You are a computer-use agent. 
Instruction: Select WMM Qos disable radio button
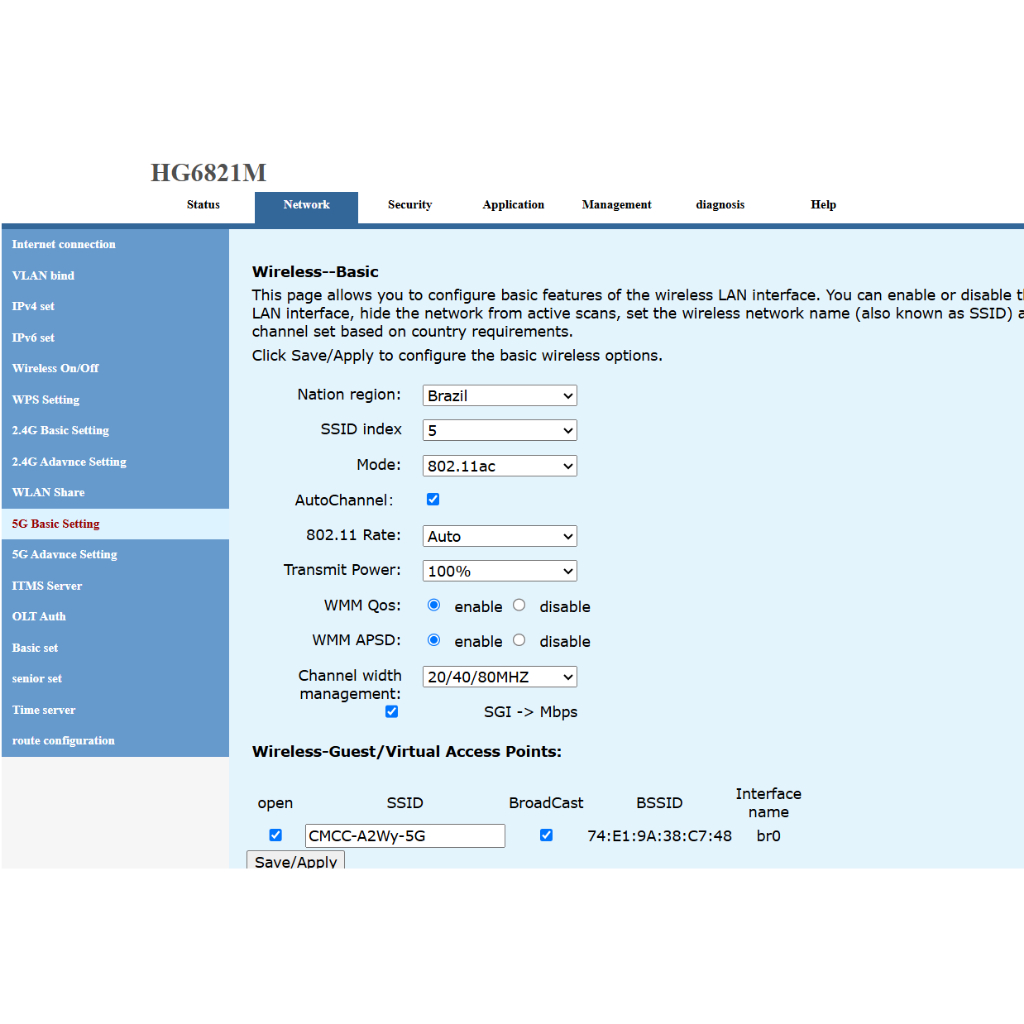tap(519, 605)
